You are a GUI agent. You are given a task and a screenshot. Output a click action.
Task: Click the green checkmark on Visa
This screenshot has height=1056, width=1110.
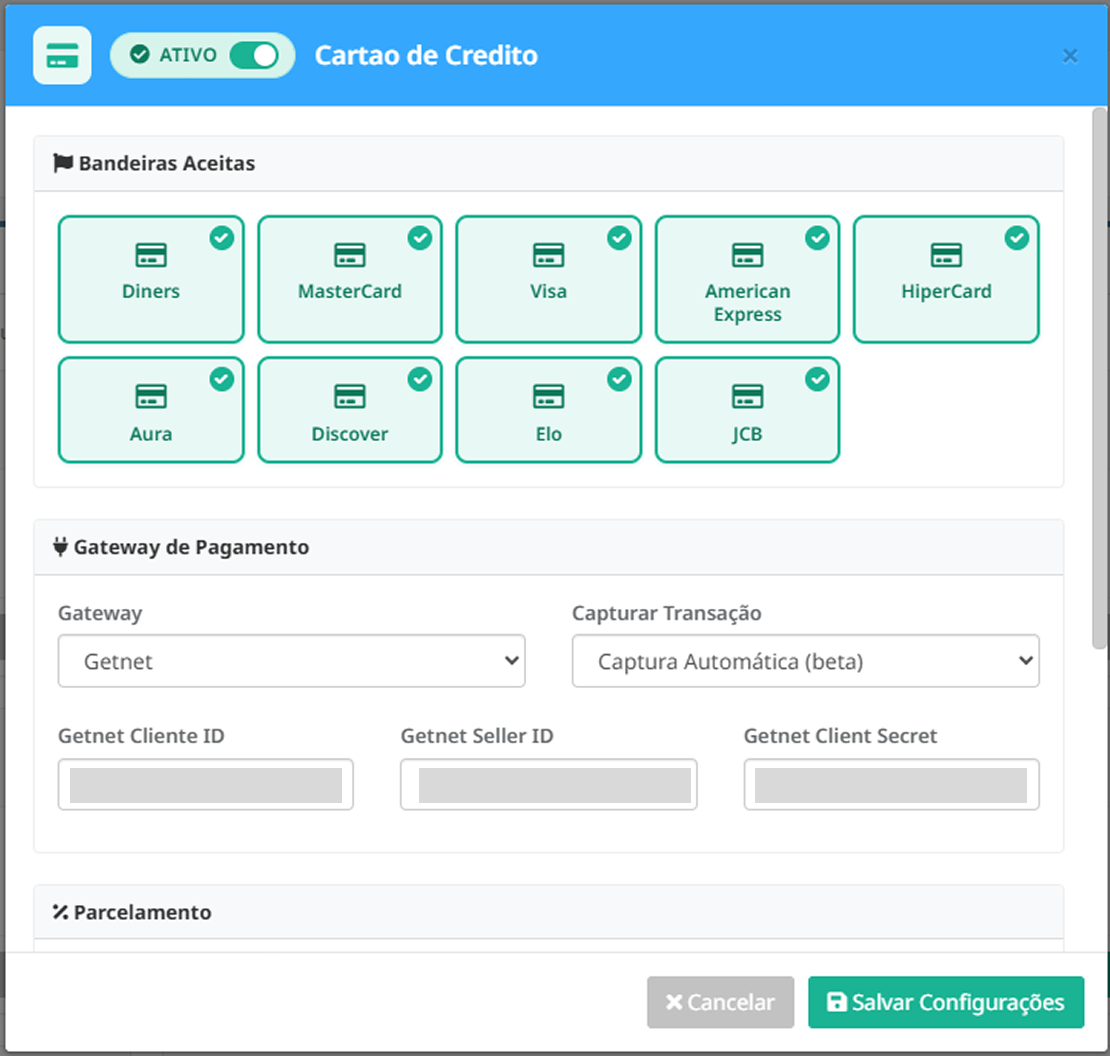[619, 238]
